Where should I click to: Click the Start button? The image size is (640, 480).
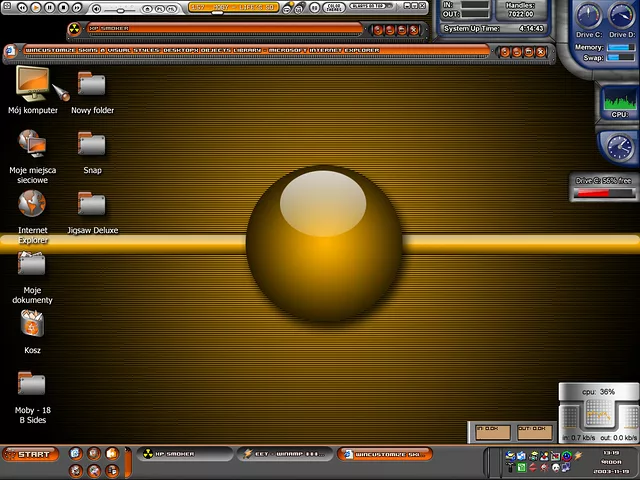click(30, 455)
